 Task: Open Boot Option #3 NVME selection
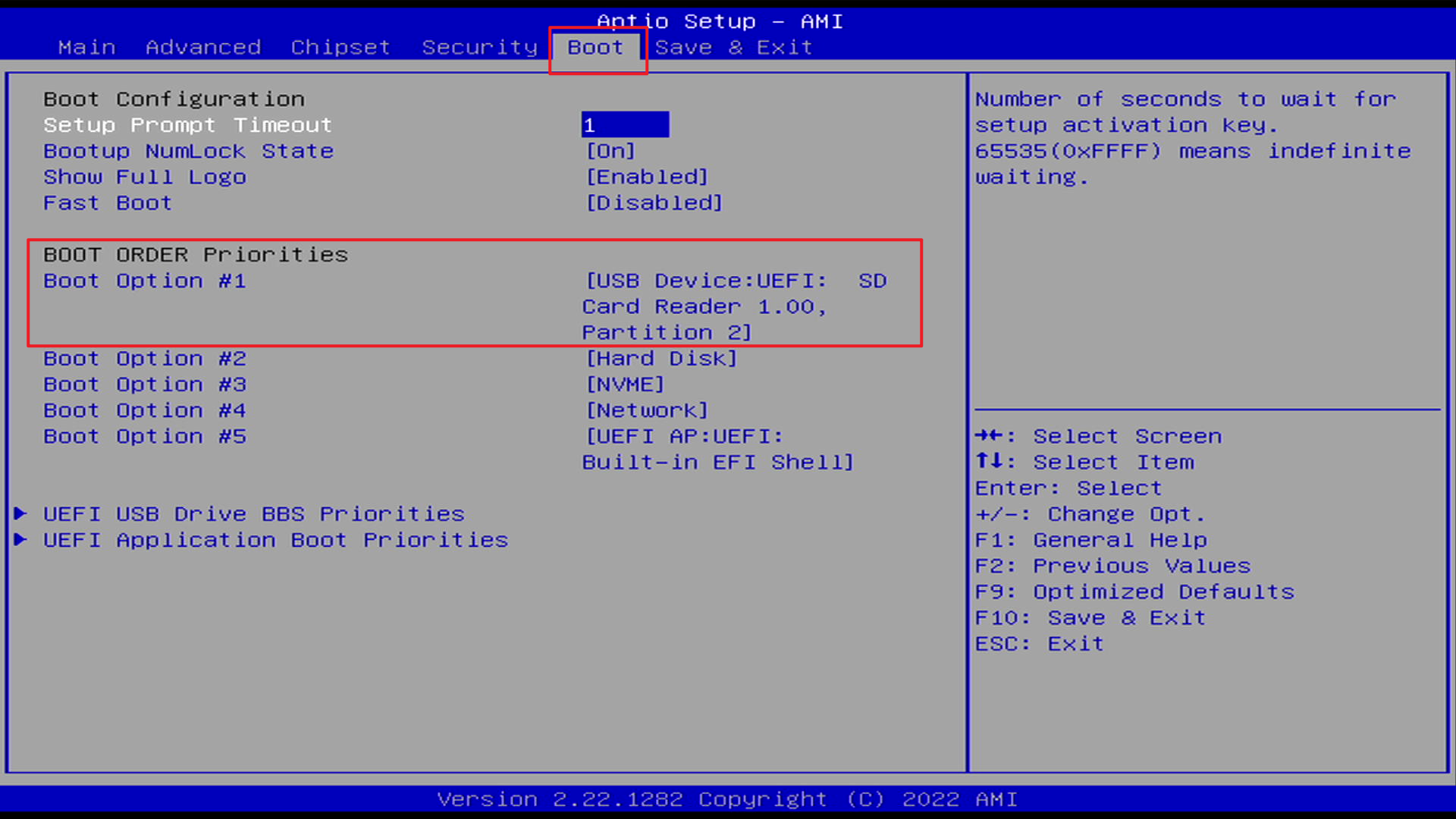point(625,384)
